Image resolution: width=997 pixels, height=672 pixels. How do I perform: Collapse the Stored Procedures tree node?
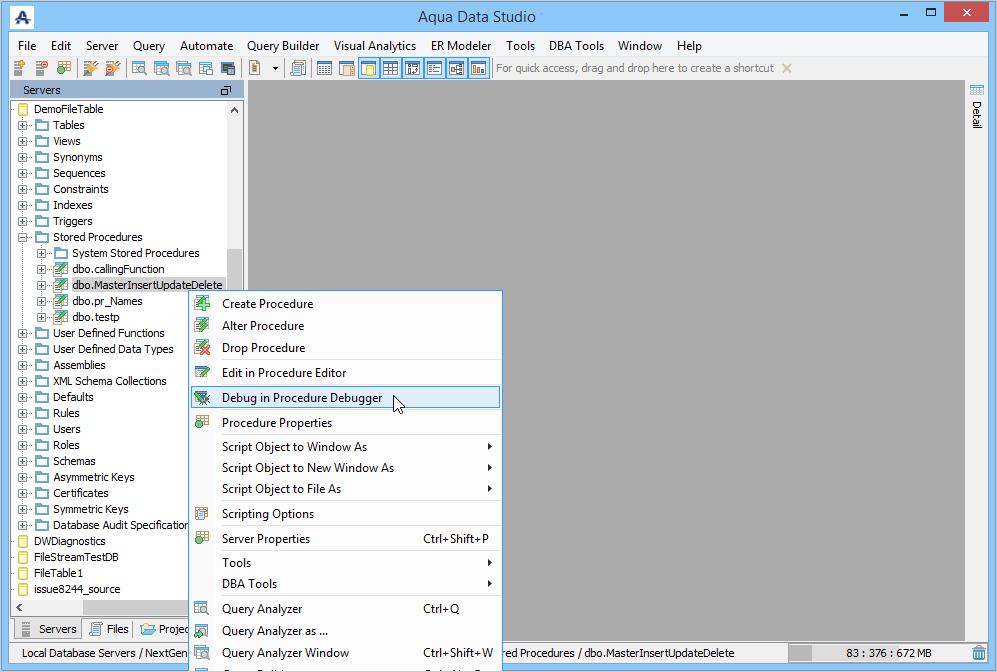coord(23,237)
